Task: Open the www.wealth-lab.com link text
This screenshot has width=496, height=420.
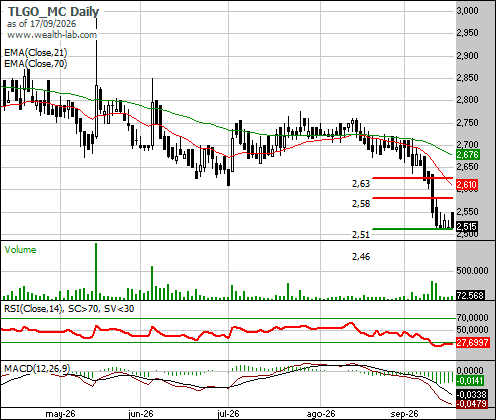Action: 52,35
